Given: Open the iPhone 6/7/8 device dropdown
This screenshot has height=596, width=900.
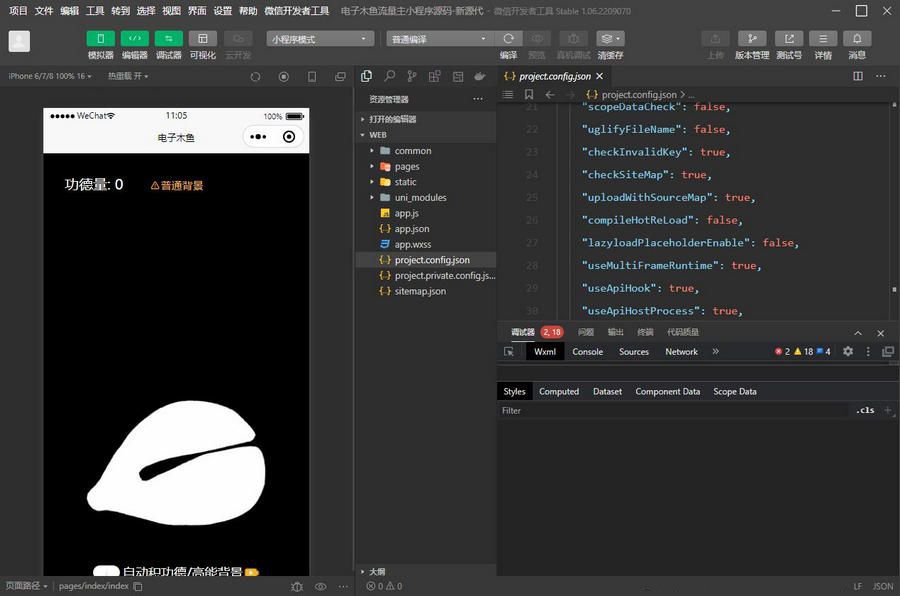Looking at the screenshot, I should point(49,76).
